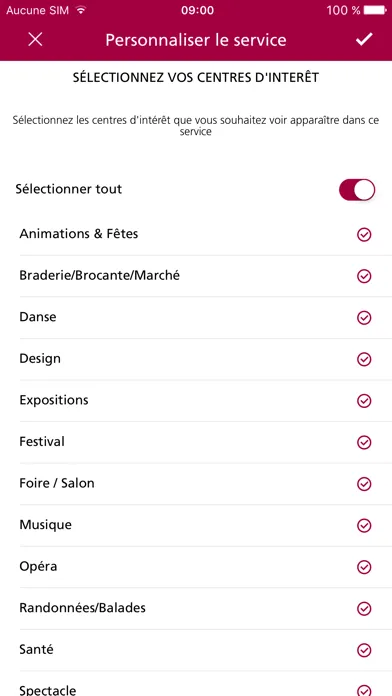Screen dimensions: 392x696
Task: Tap the Festival interest label
Action: 42,442
